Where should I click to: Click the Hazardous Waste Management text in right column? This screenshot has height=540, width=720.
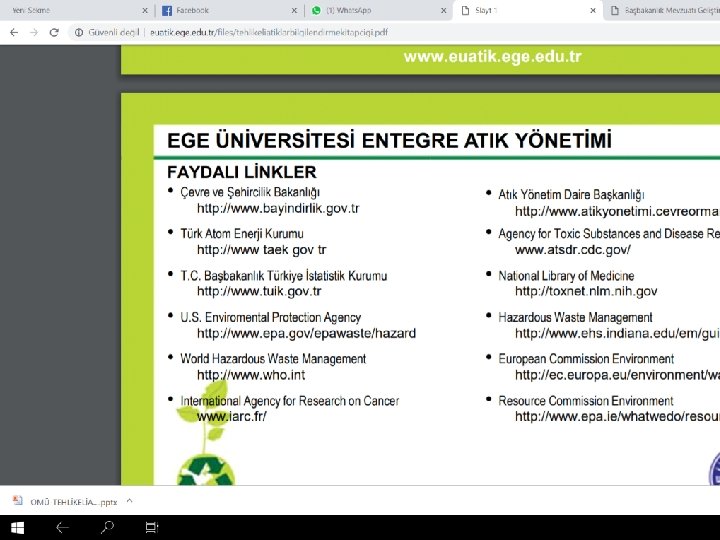(x=575, y=317)
